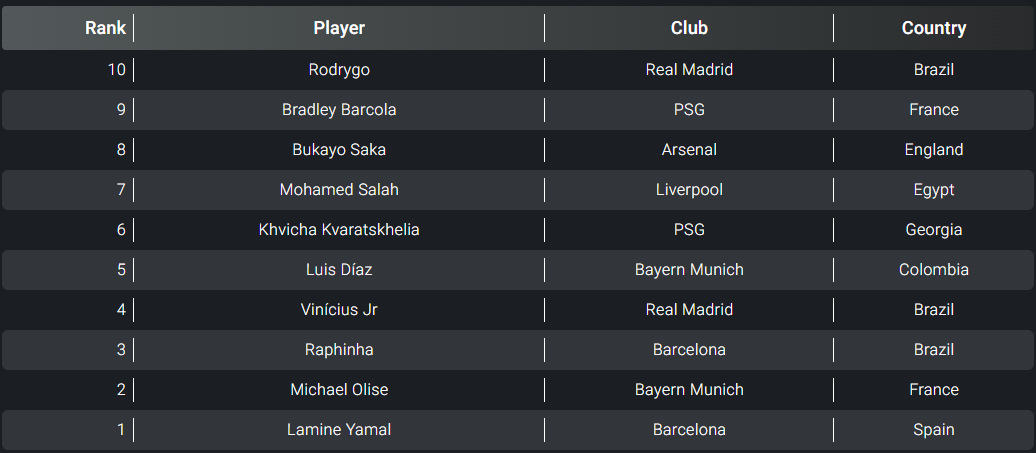
Task: Click the Liverpool club cell
Action: tap(689, 190)
